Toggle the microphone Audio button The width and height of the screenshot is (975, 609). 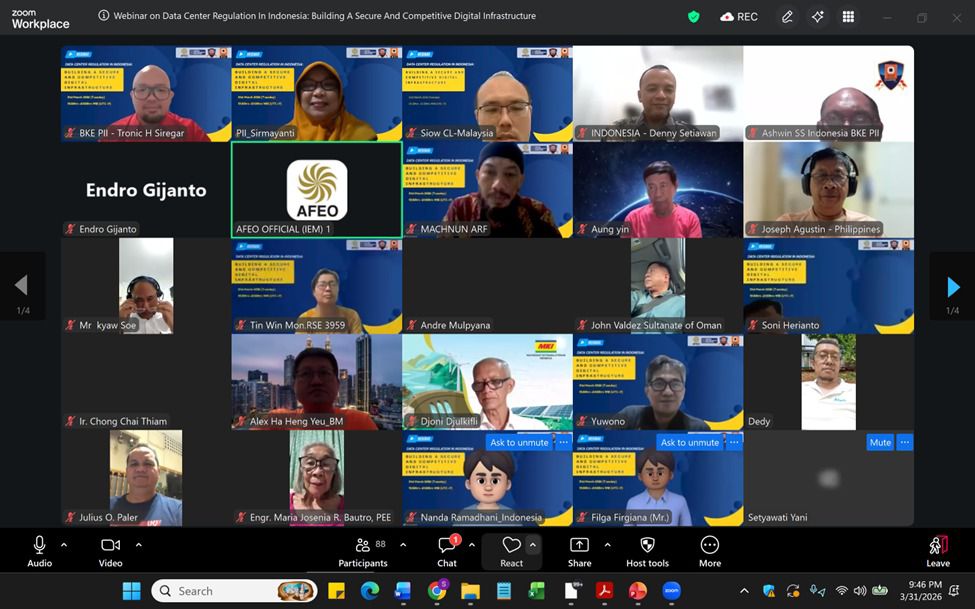point(40,551)
